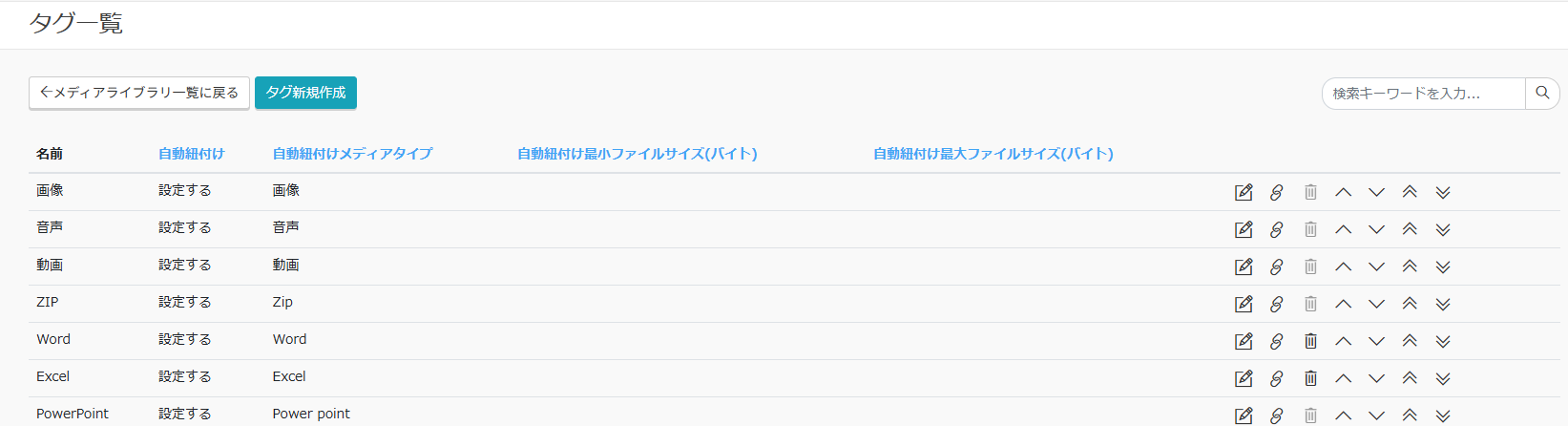
Task: Sort by 自動紐付け最大ファイルサイズ(バイト) header
Action: click(x=993, y=154)
